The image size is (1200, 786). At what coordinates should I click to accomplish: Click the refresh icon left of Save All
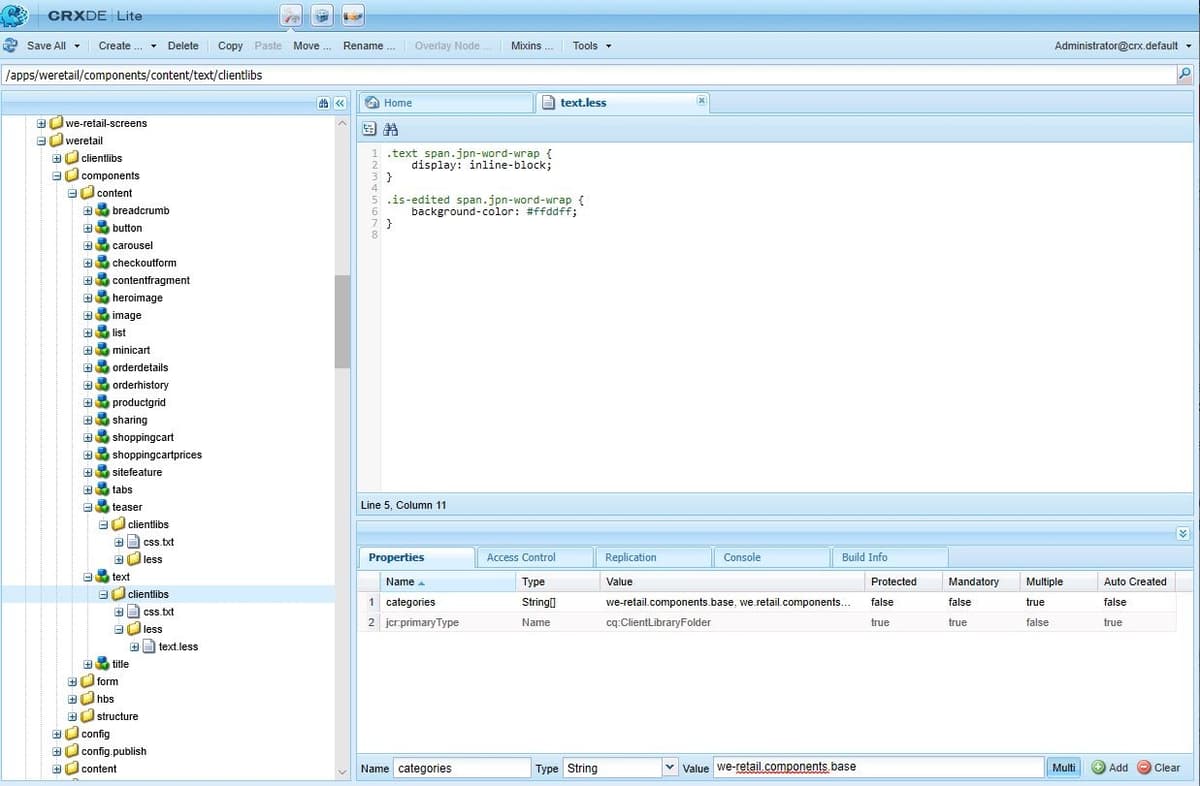[x=10, y=45]
